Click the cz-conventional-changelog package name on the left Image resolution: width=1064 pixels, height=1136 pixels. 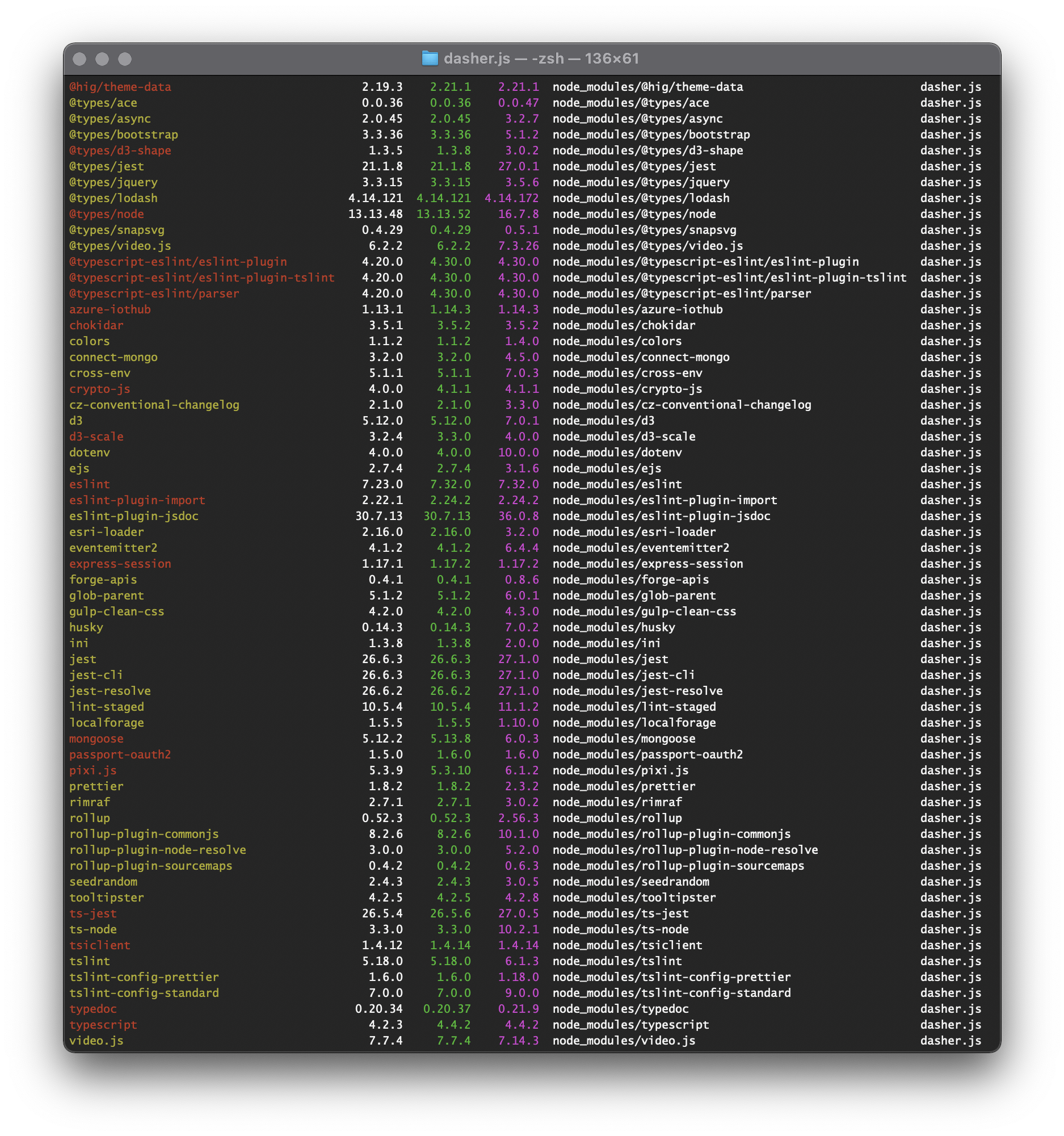154,405
